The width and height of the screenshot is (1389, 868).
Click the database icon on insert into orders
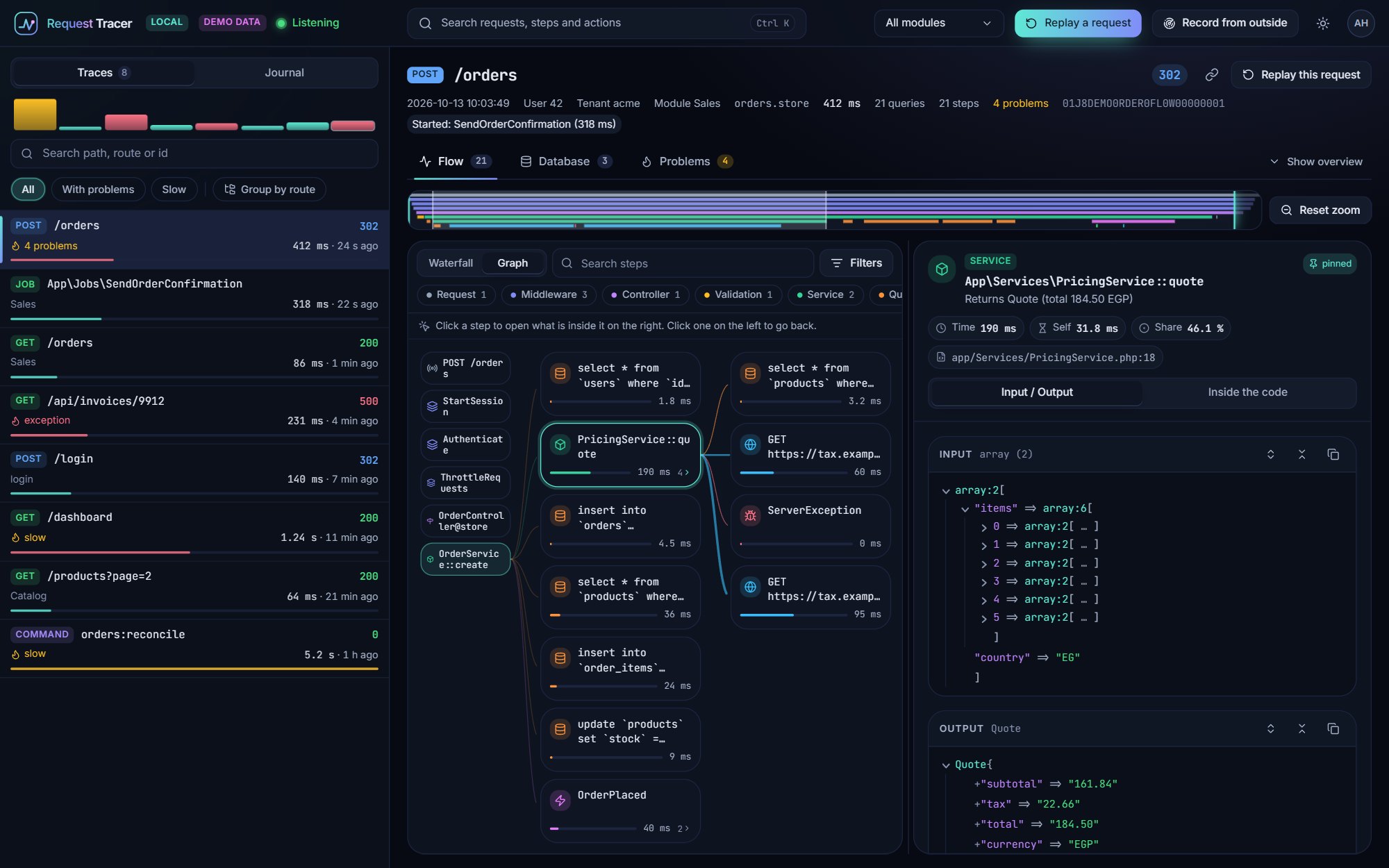click(x=560, y=515)
